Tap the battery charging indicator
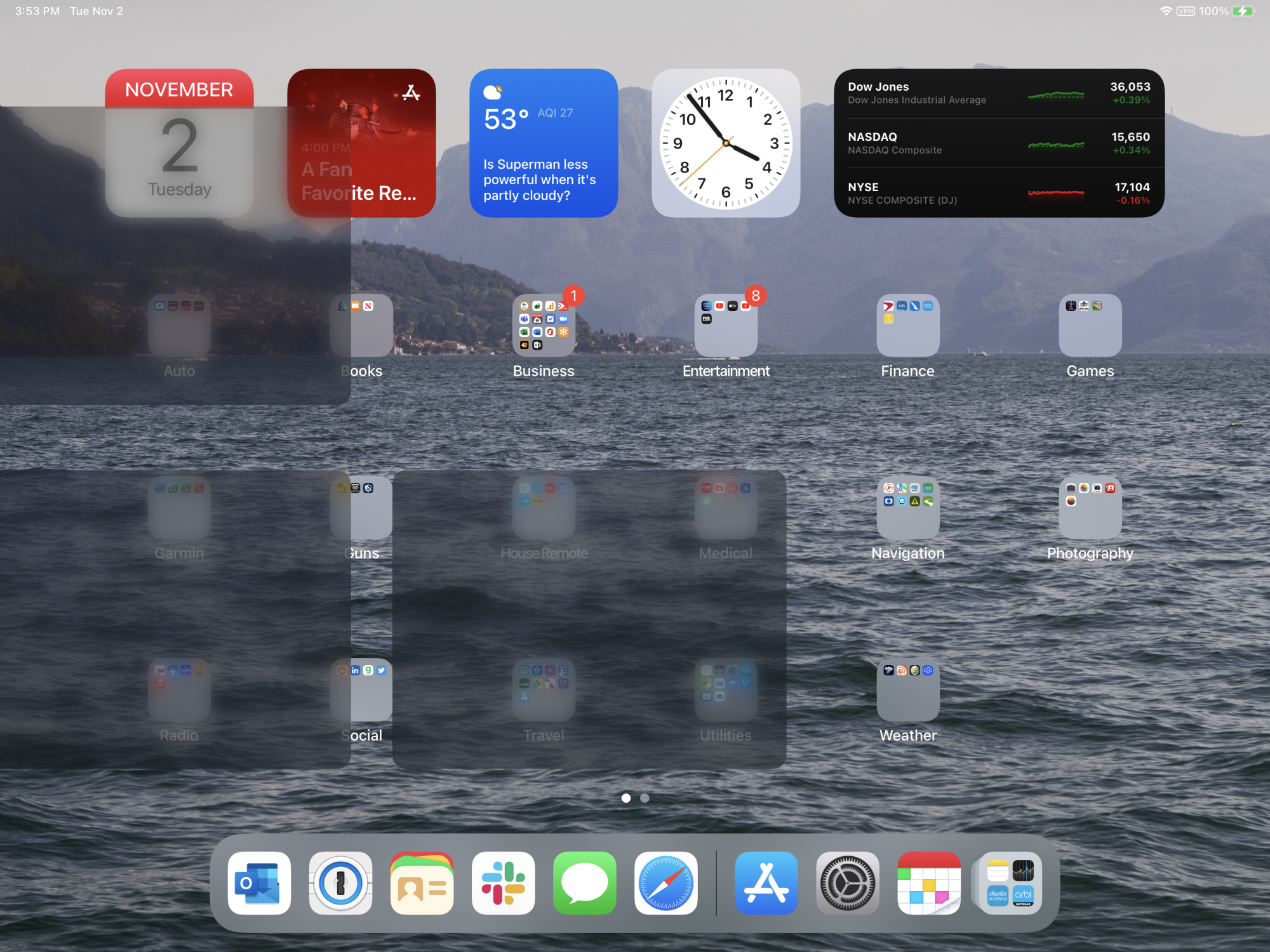The height and width of the screenshot is (952, 1270). coord(1243,11)
